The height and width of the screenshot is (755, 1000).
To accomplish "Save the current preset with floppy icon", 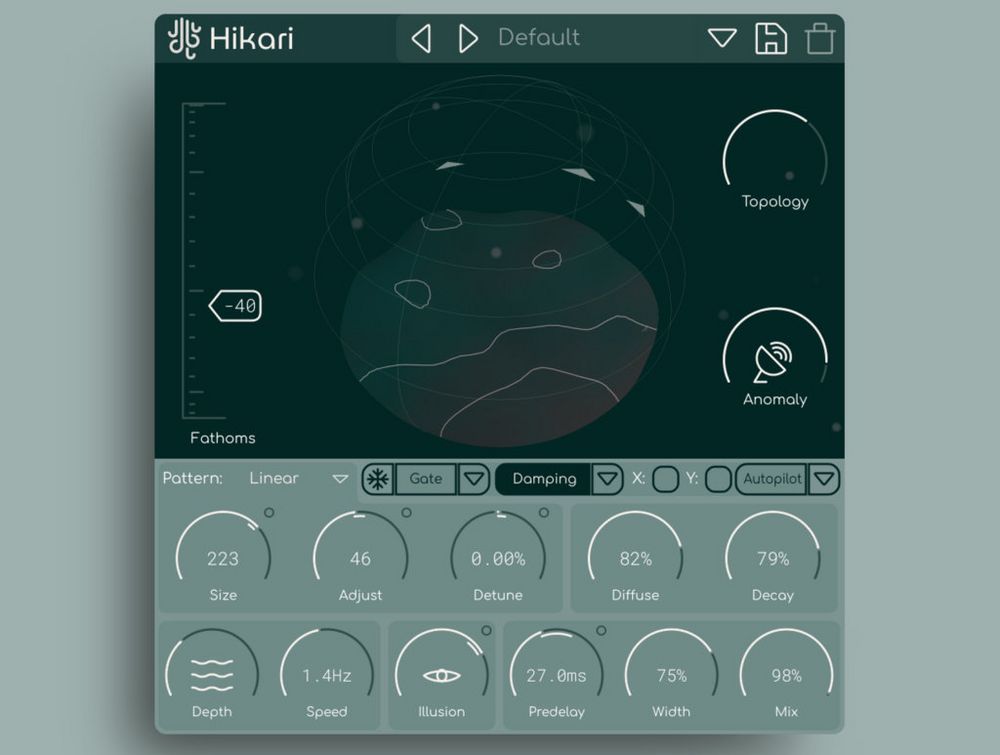I will (770, 38).
